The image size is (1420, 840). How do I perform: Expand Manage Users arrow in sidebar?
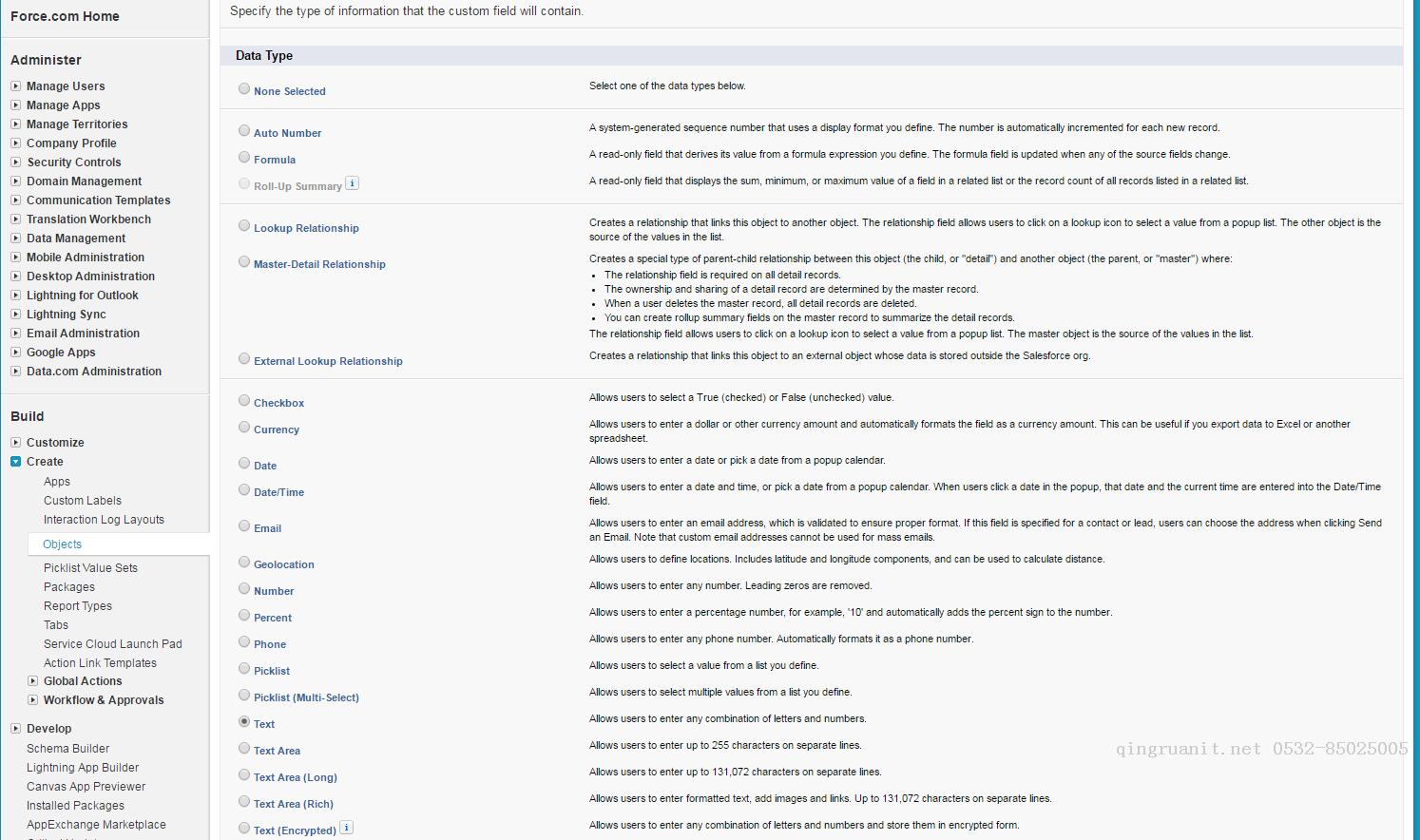coord(15,86)
